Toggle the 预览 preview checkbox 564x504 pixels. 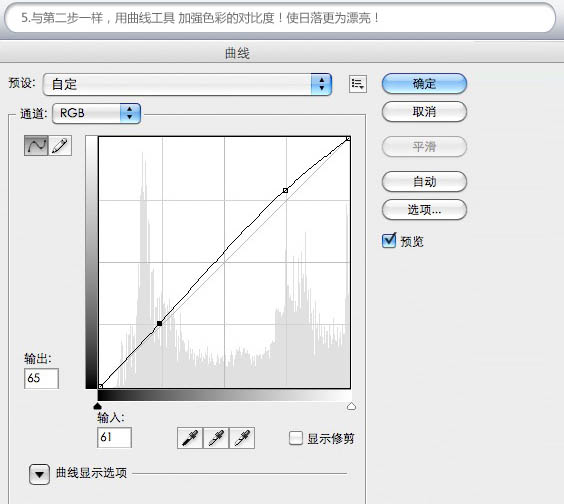tap(389, 241)
